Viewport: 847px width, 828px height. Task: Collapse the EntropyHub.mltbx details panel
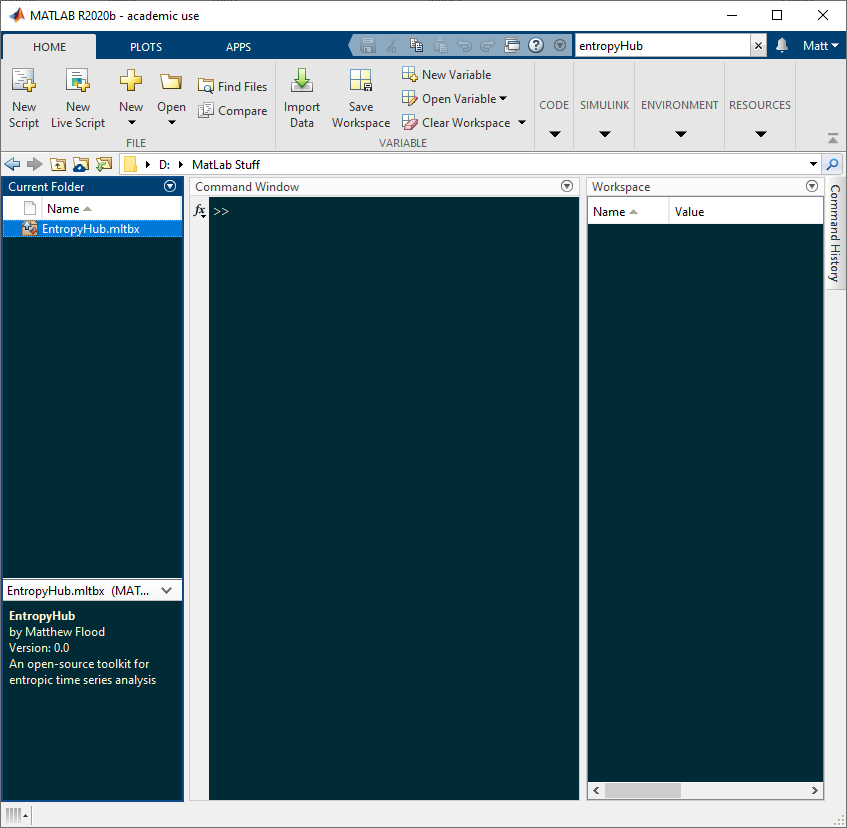tap(166, 590)
